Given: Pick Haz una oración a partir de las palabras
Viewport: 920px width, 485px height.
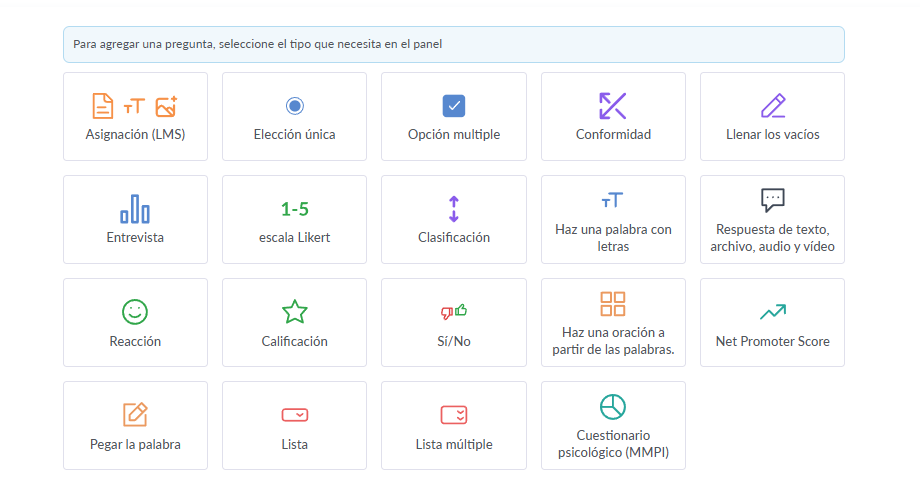Looking at the screenshot, I should coord(613,322).
